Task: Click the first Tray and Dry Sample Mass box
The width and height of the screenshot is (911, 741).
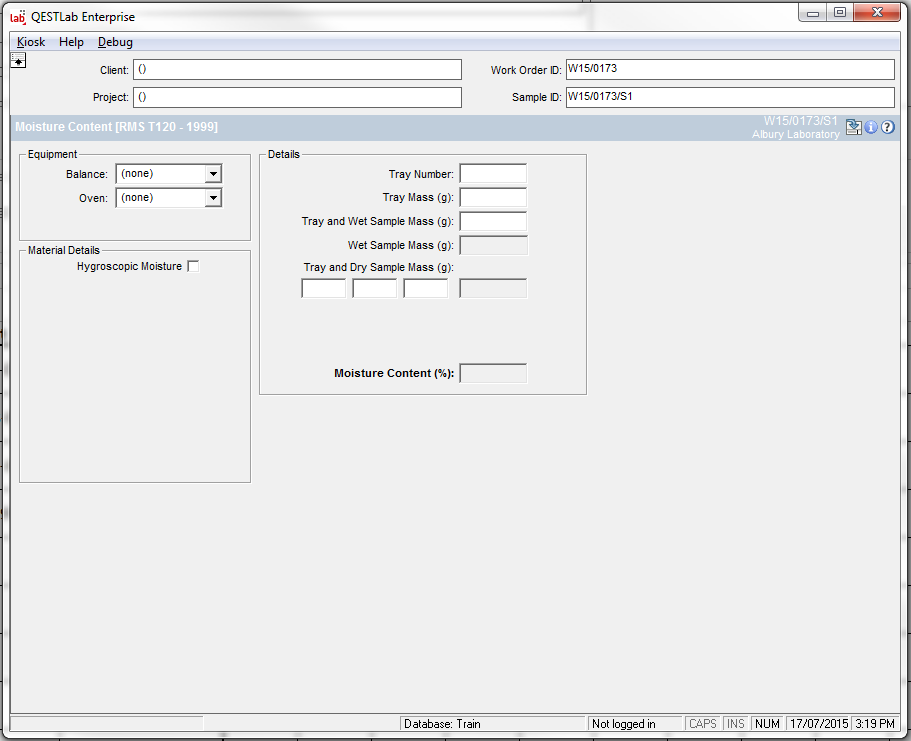Action: [x=323, y=289]
